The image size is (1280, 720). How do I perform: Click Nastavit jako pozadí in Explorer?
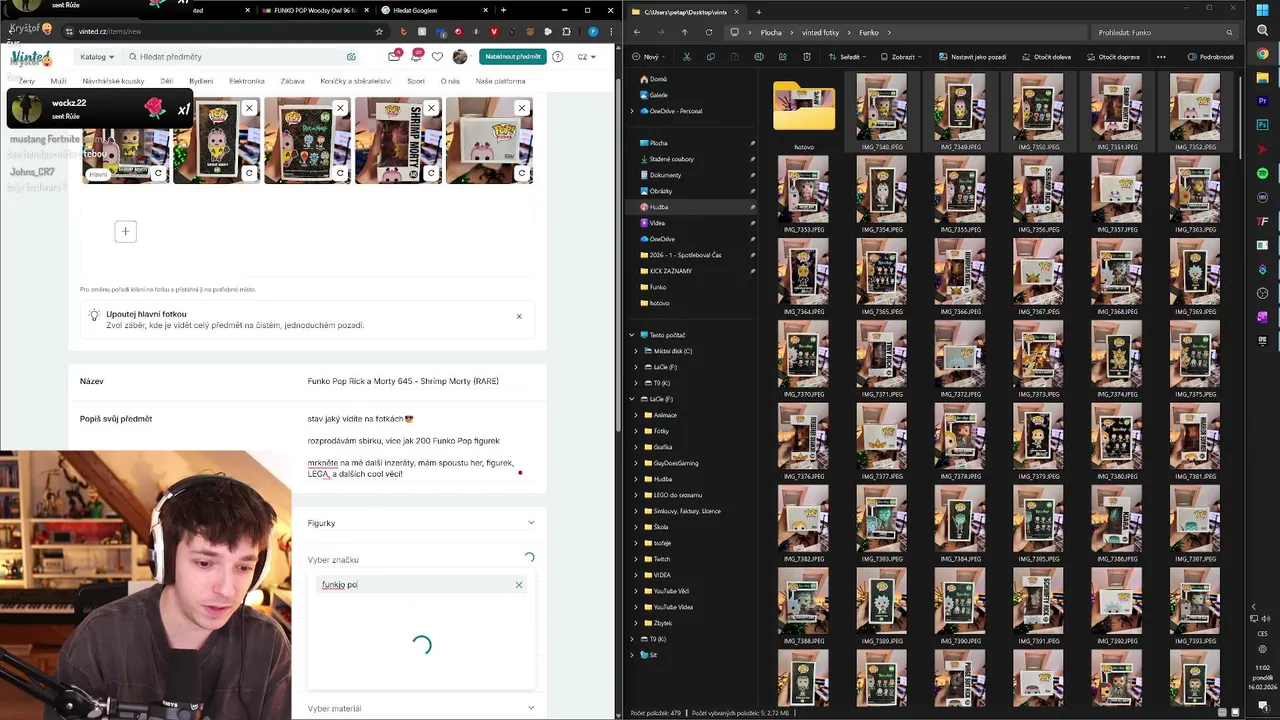pos(972,57)
